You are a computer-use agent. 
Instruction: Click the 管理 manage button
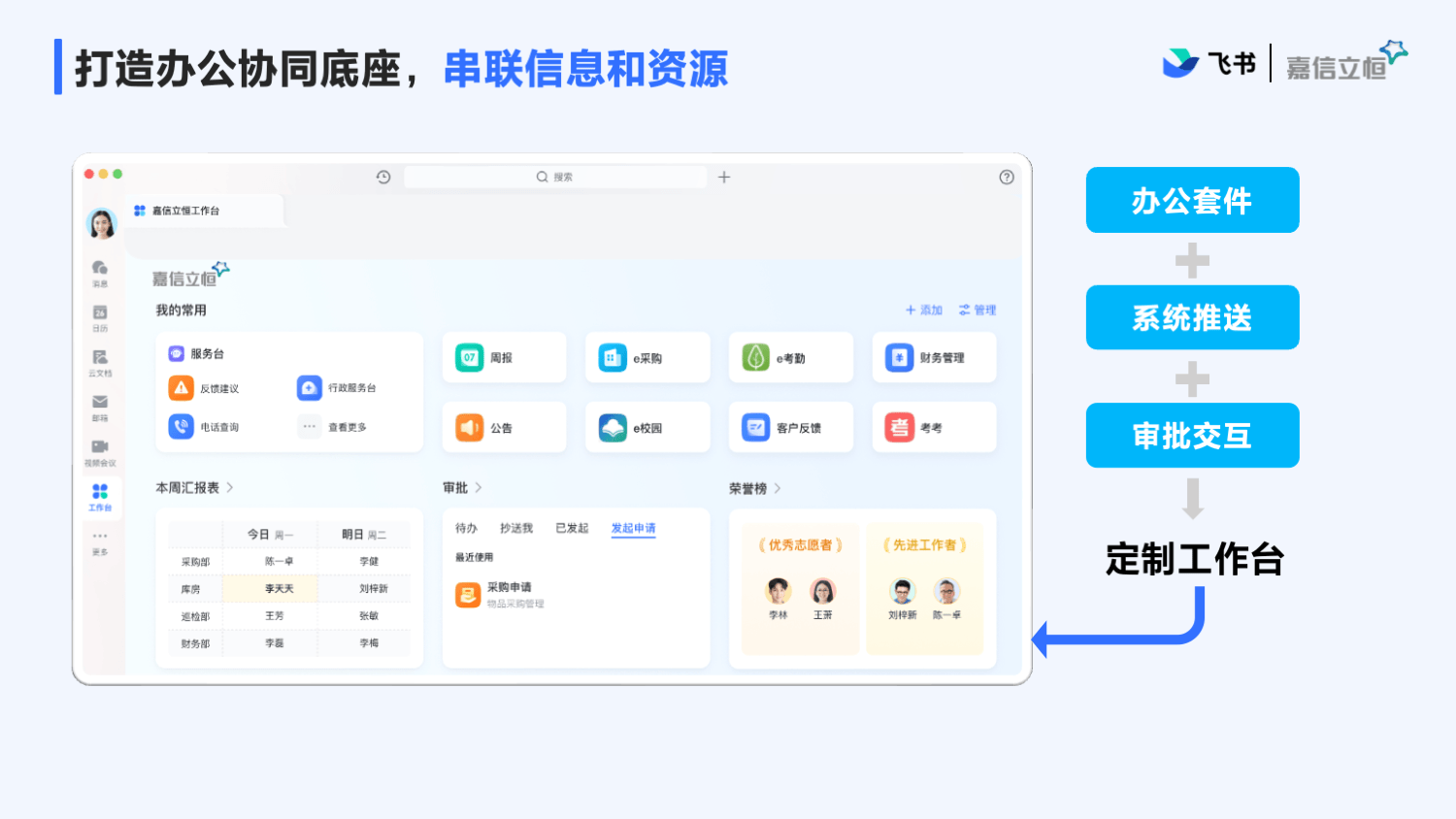pyautogui.click(x=977, y=311)
